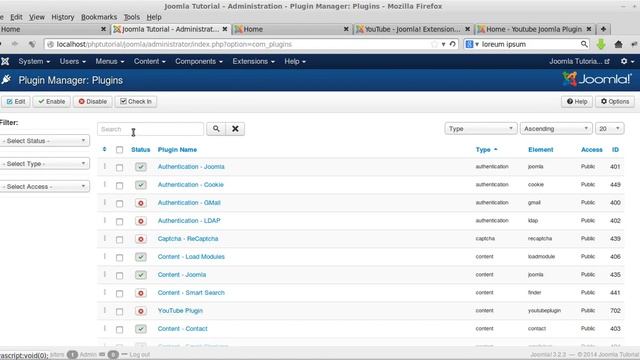Viewport: 640px width, 360px height.
Task: Click search-bar magnifier in Firefox search box
Action: (x=584, y=44)
